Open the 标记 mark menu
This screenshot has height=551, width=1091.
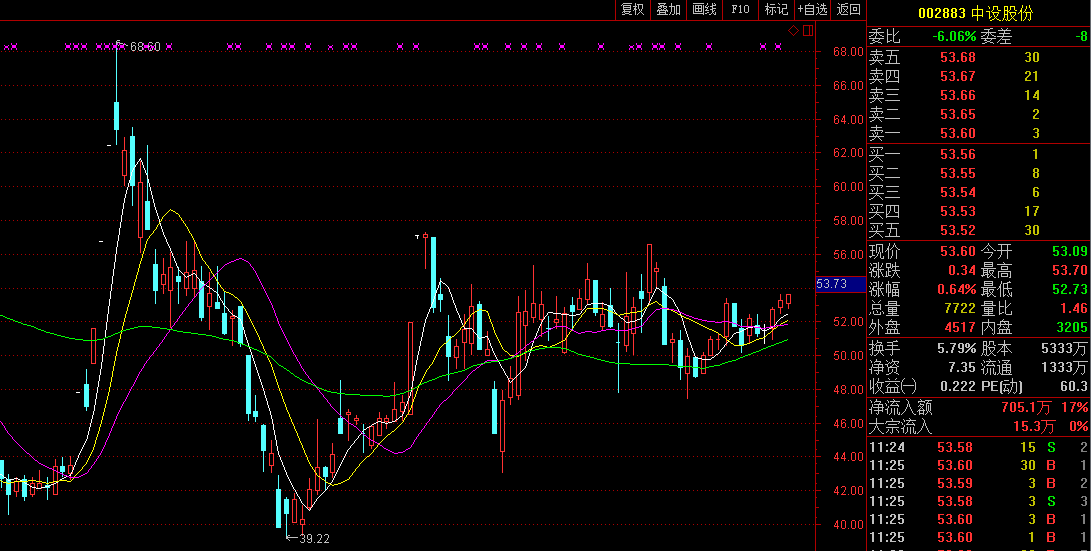(776, 10)
